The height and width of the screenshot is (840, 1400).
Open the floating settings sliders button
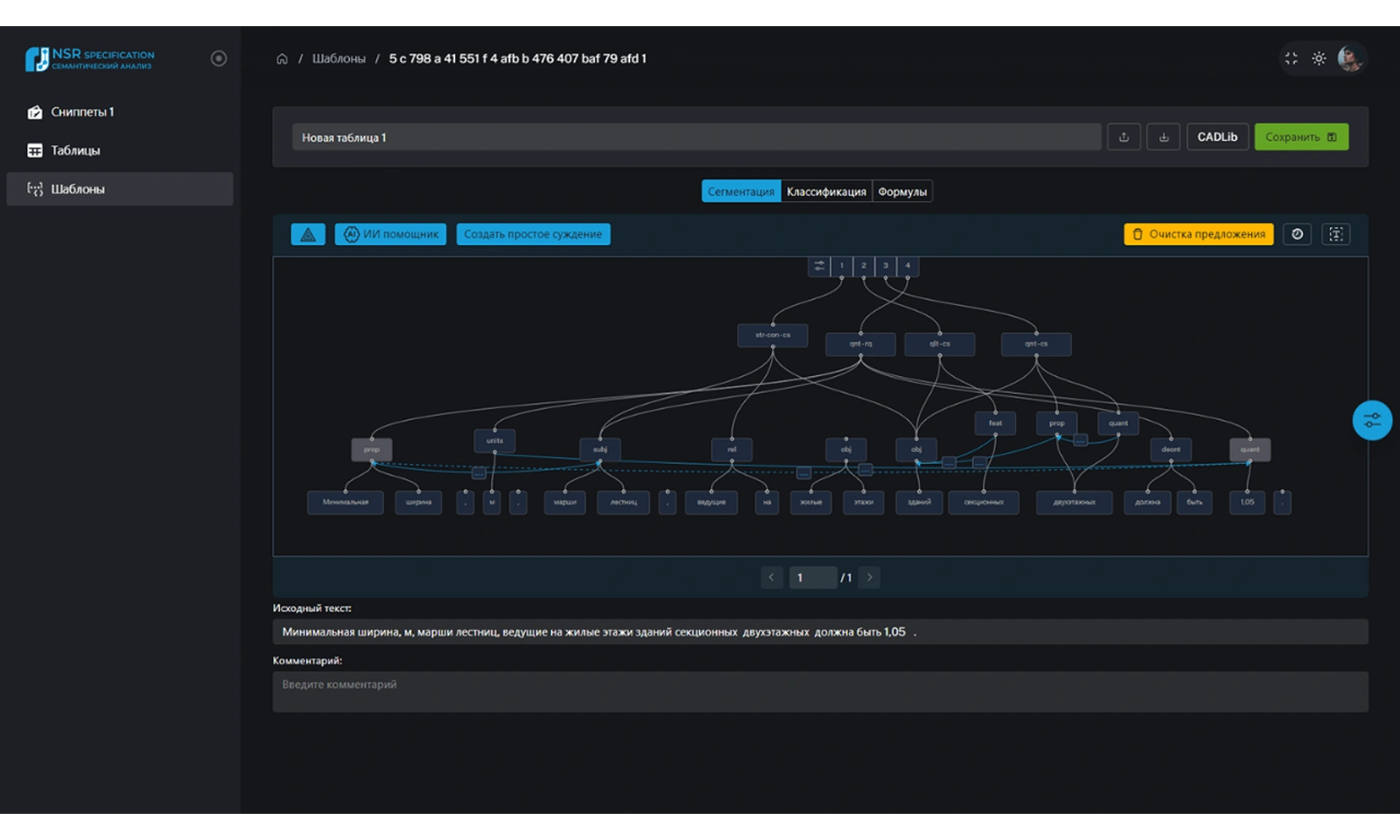coord(1371,421)
